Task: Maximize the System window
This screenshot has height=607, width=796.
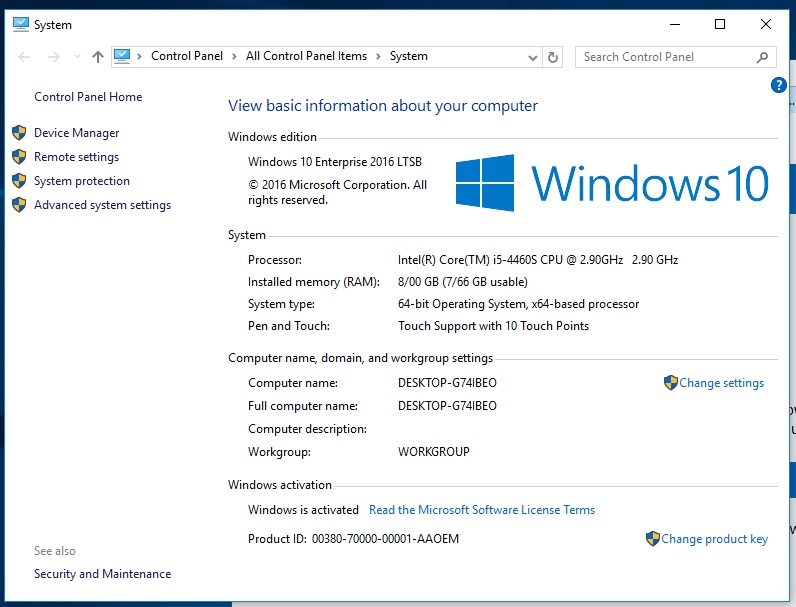Action: (720, 24)
